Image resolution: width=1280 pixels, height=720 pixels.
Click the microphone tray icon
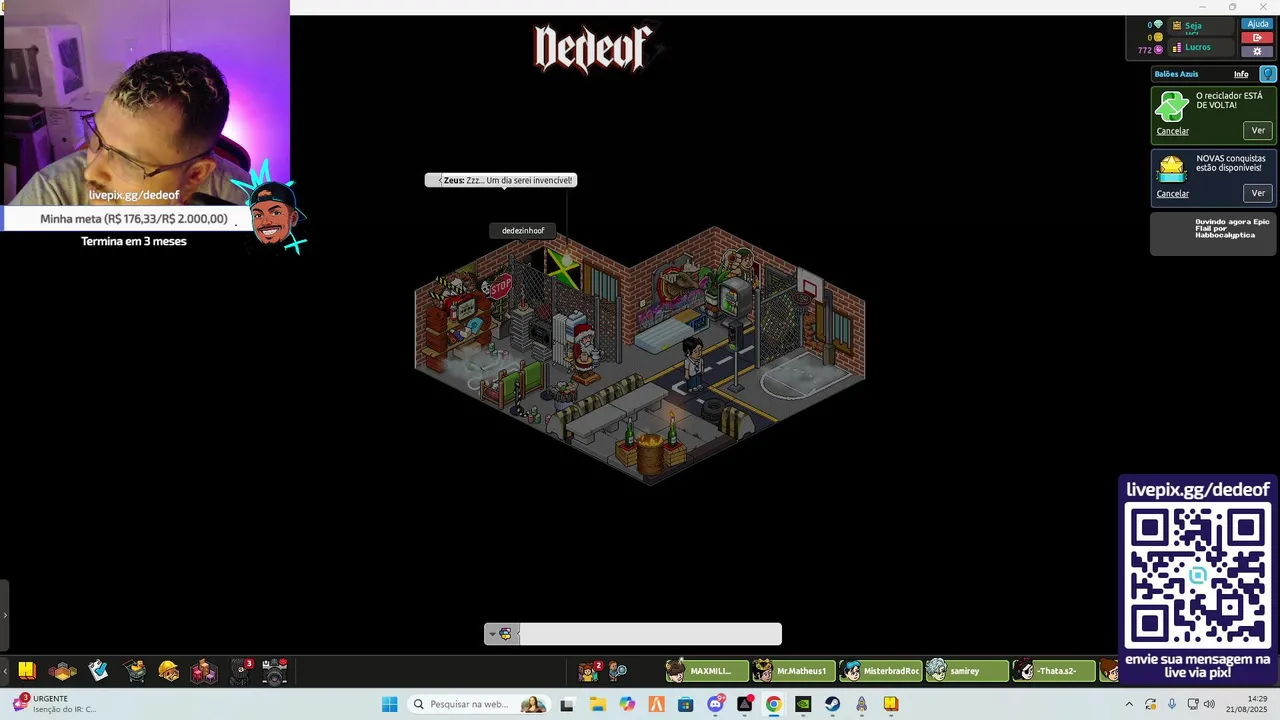1172,704
